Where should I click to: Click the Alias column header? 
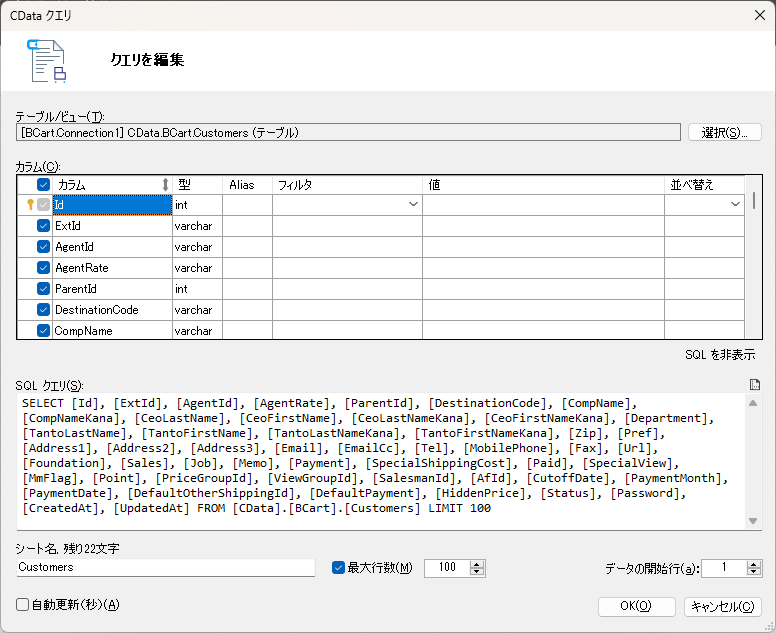pyautogui.click(x=247, y=185)
